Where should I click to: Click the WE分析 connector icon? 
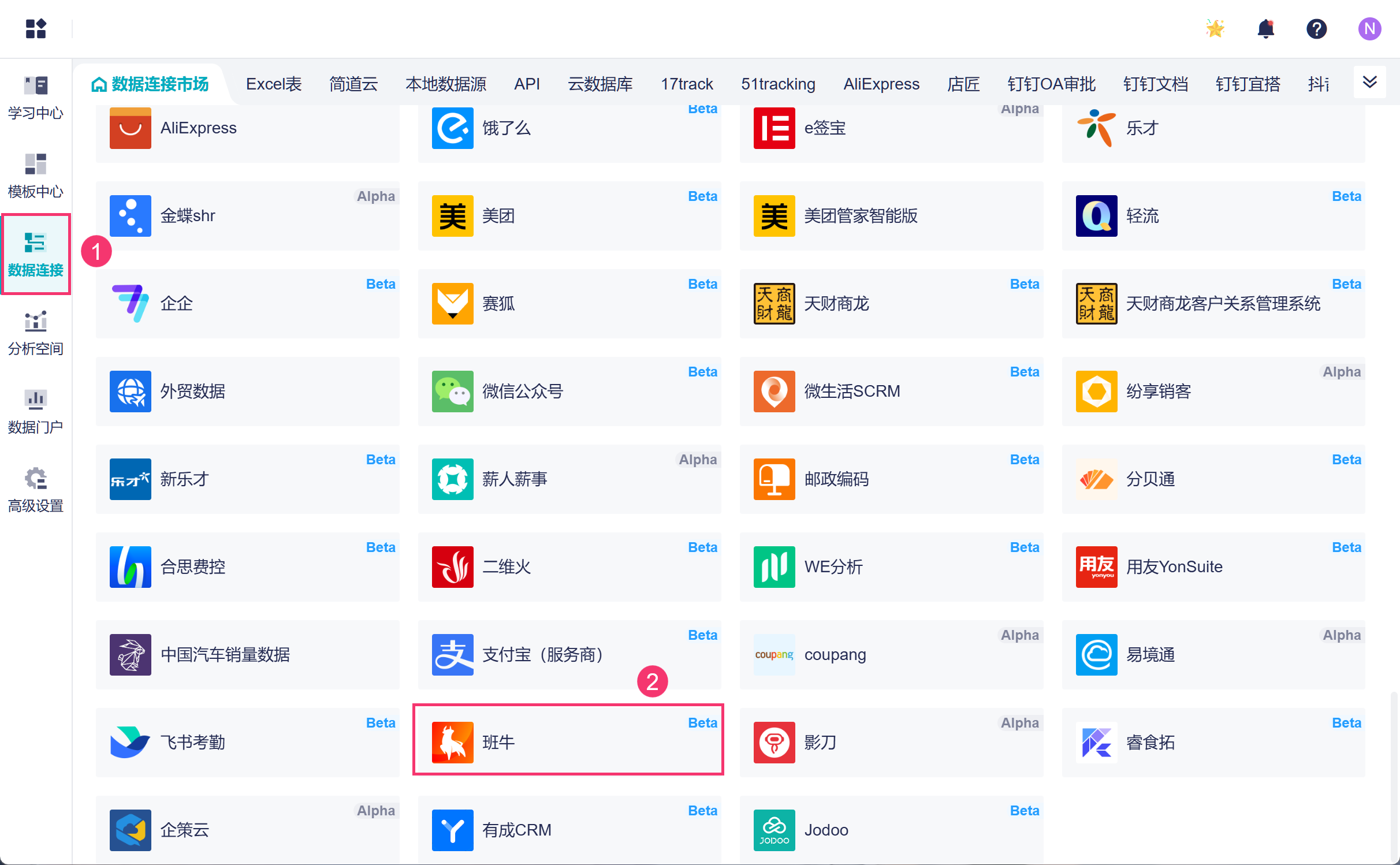[774, 566]
